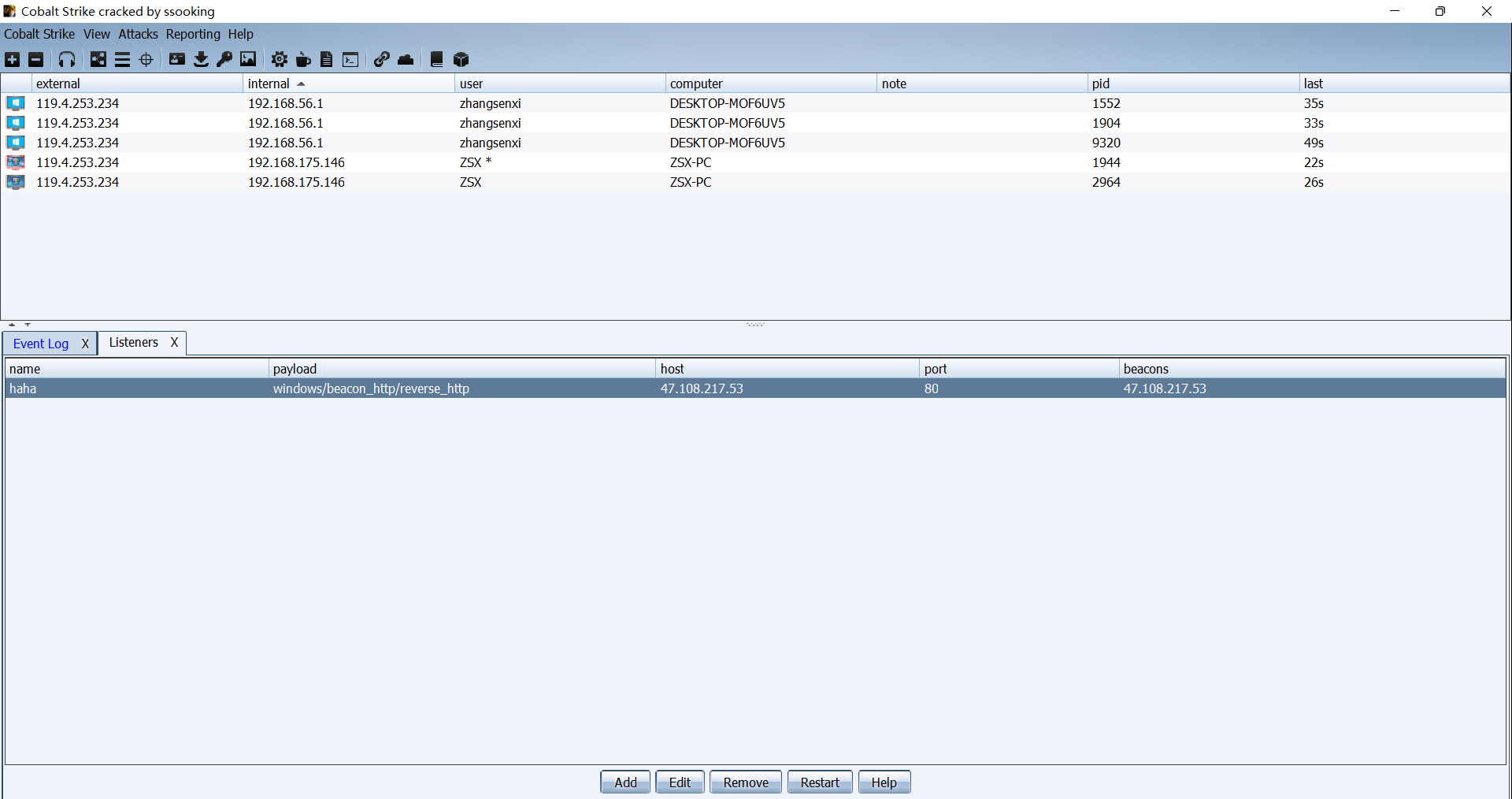1512x799 pixels.
Task: Collapse top pane with up splitter arrow
Action: tap(12, 325)
